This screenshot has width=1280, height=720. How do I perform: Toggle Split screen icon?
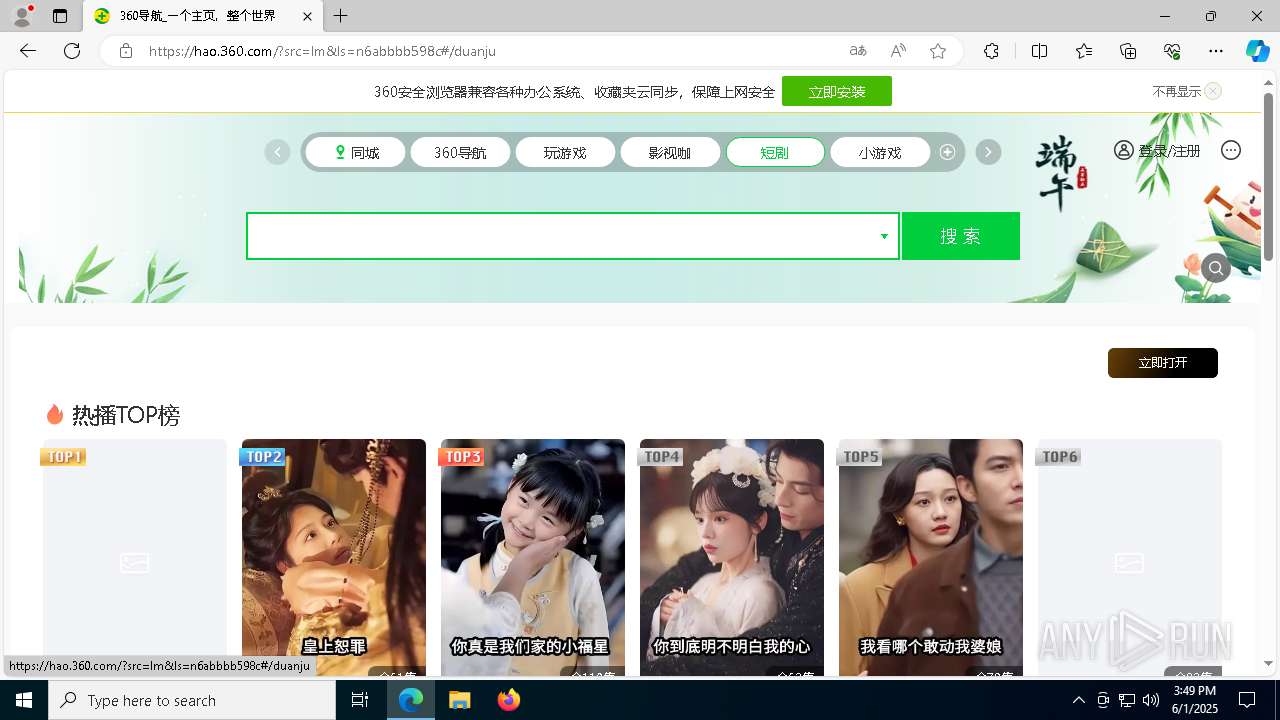pos(1039,51)
